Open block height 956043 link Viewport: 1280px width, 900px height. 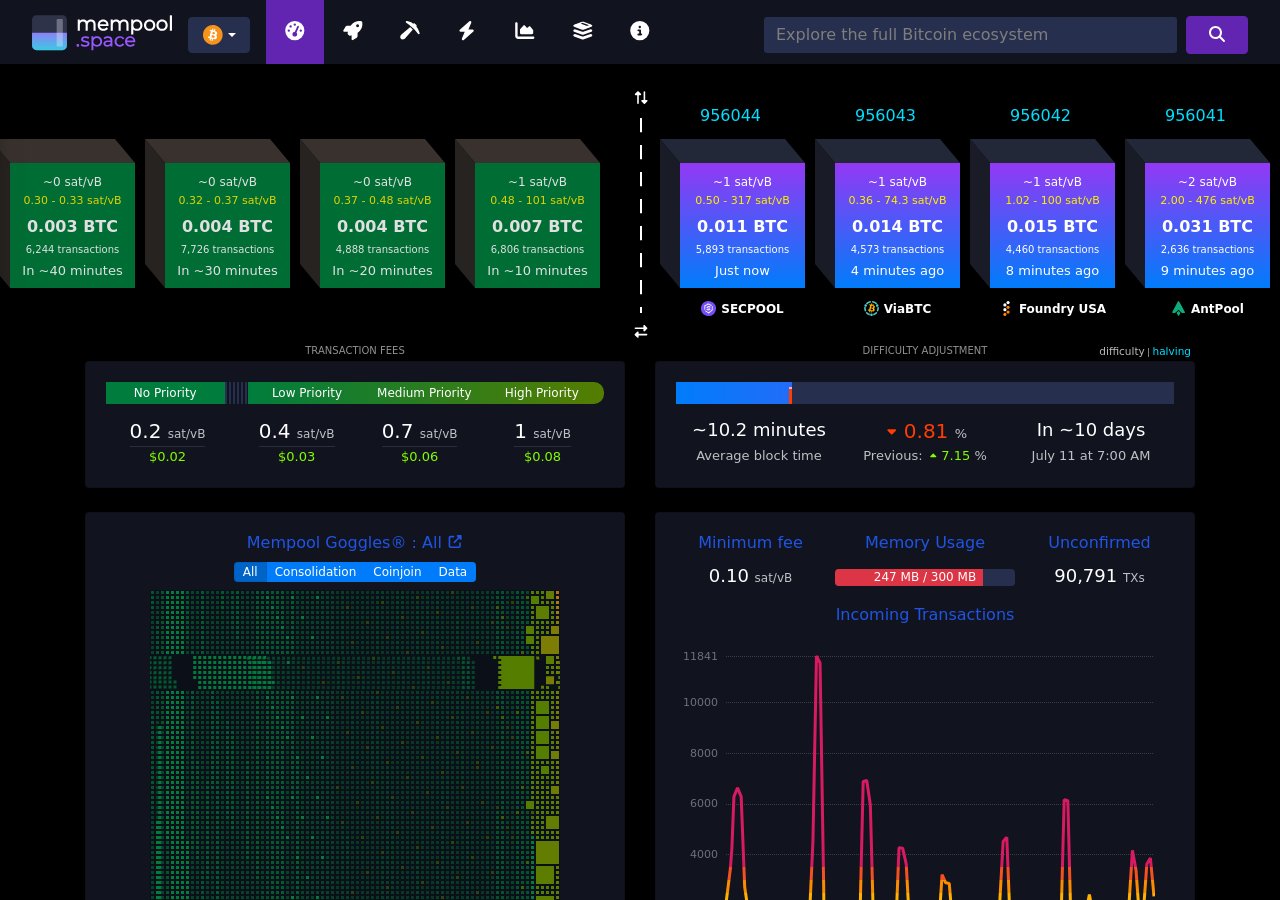(885, 115)
